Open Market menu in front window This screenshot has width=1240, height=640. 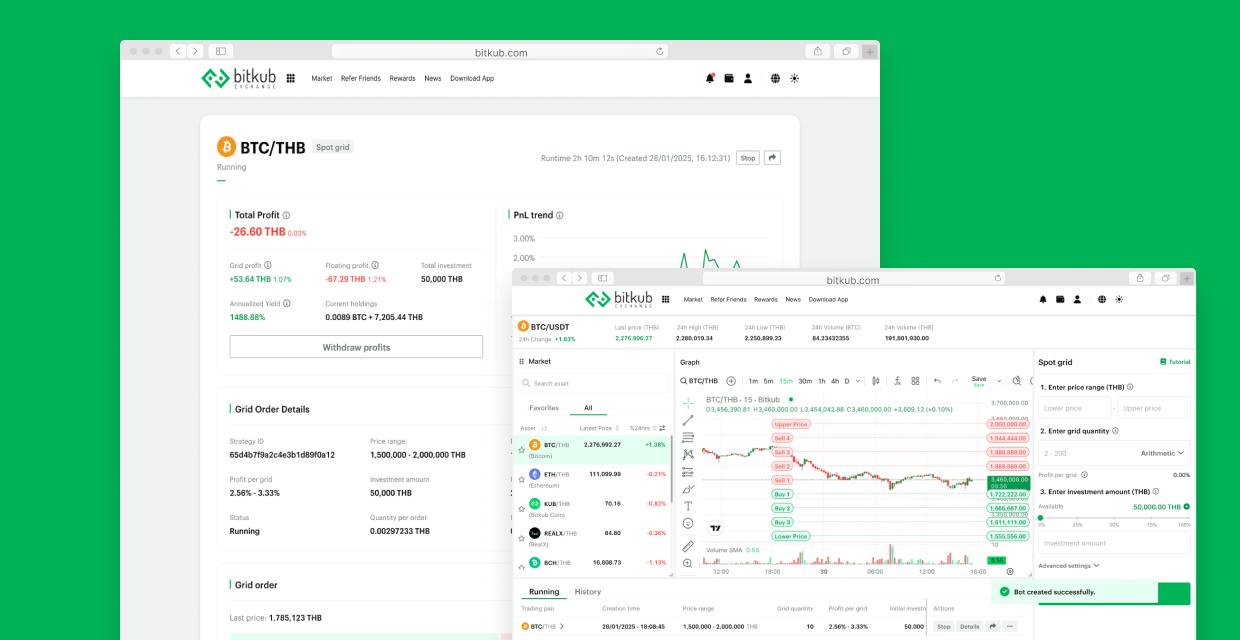pyautogui.click(x=693, y=299)
